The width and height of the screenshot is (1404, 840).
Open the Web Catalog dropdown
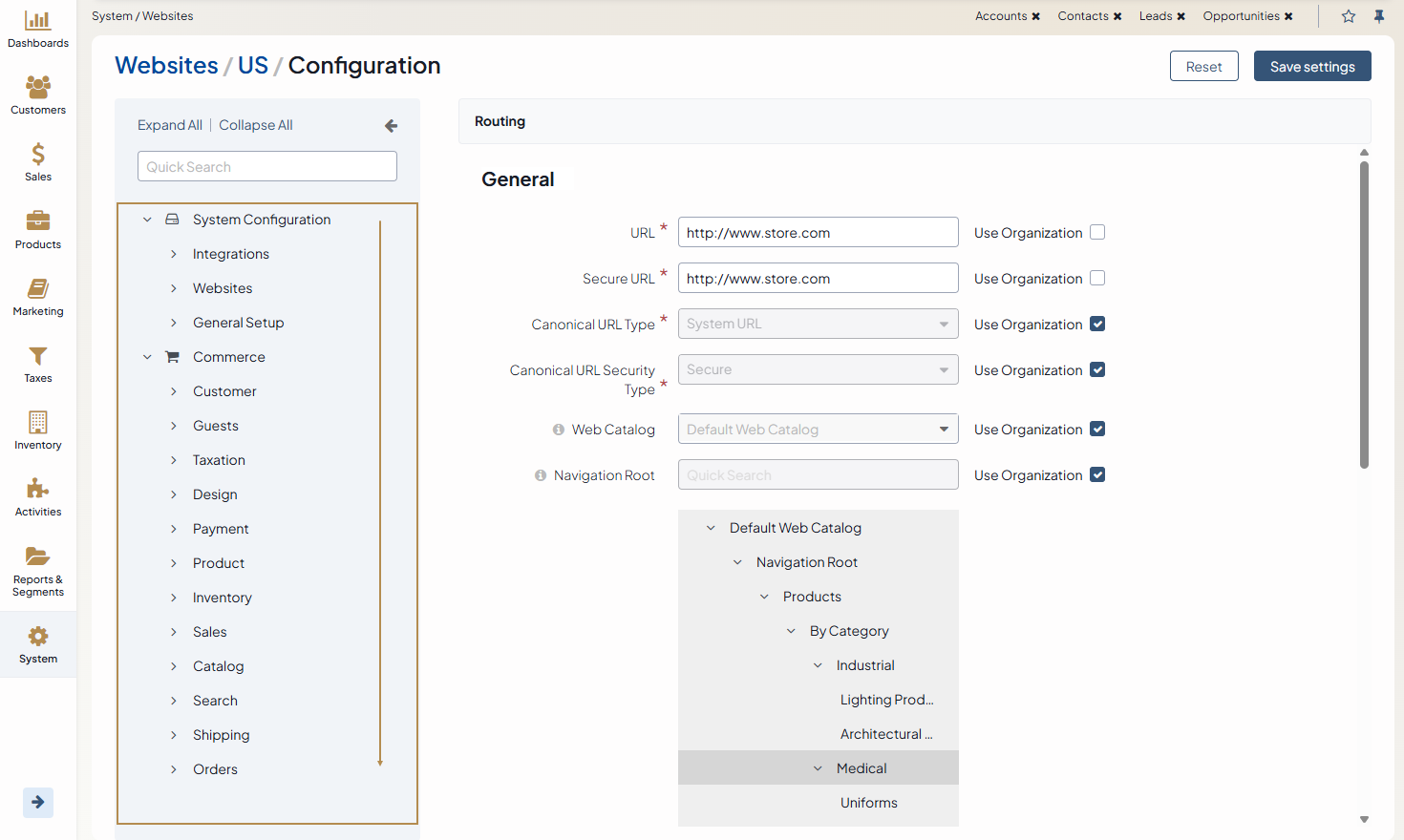pos(818,430)
